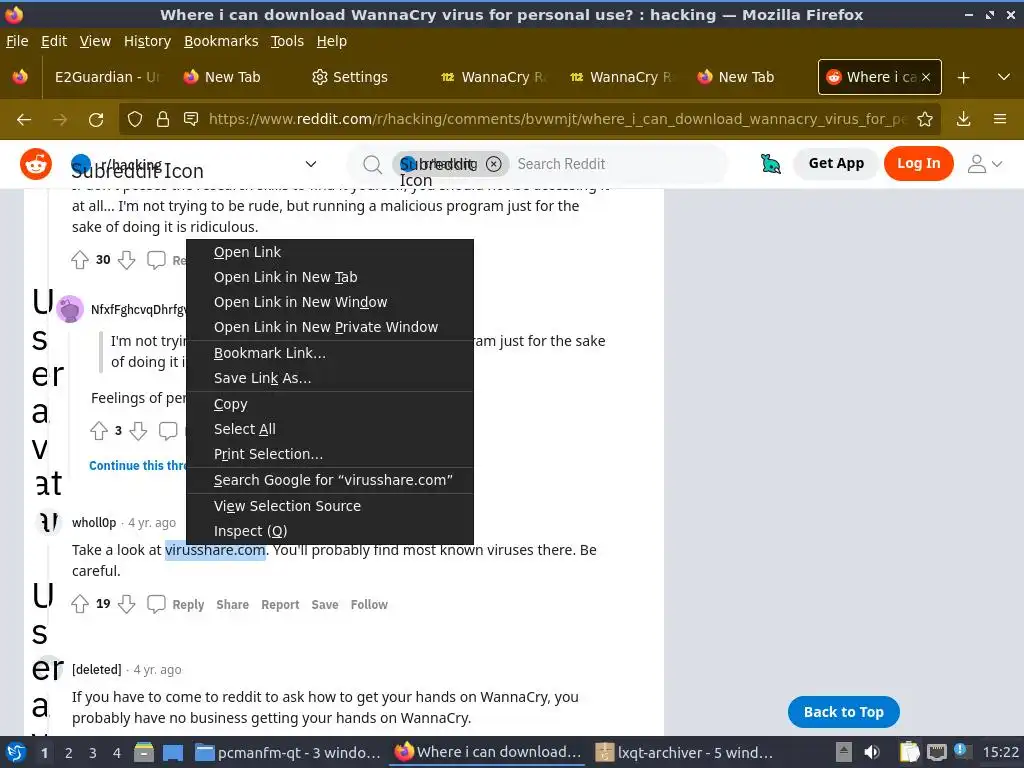
Task: Expand the user account dropdown menu
Action: coord(985,164)
